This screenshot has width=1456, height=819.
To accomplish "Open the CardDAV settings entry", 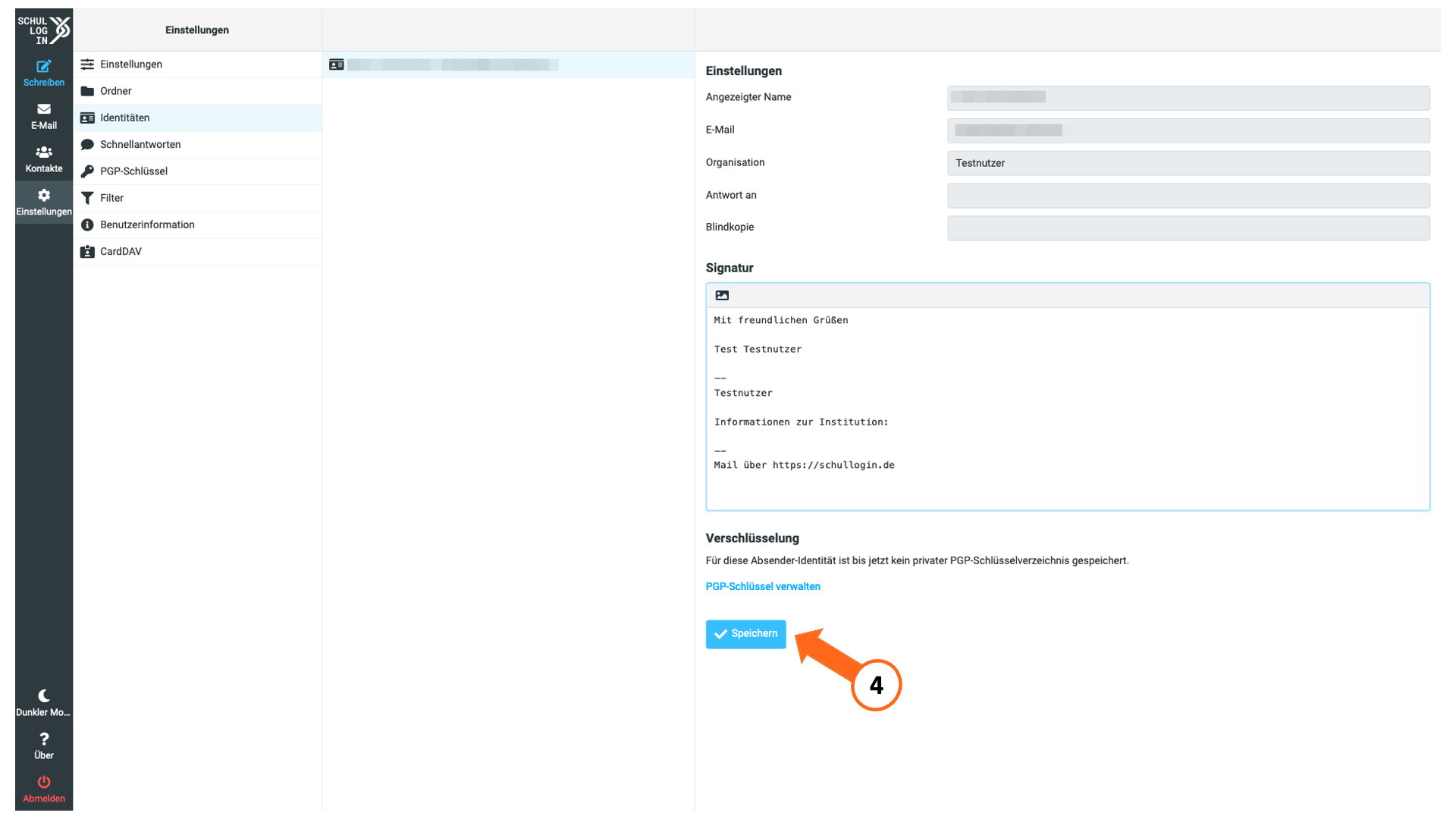I will pyautogui.click(x=197, y=252).
